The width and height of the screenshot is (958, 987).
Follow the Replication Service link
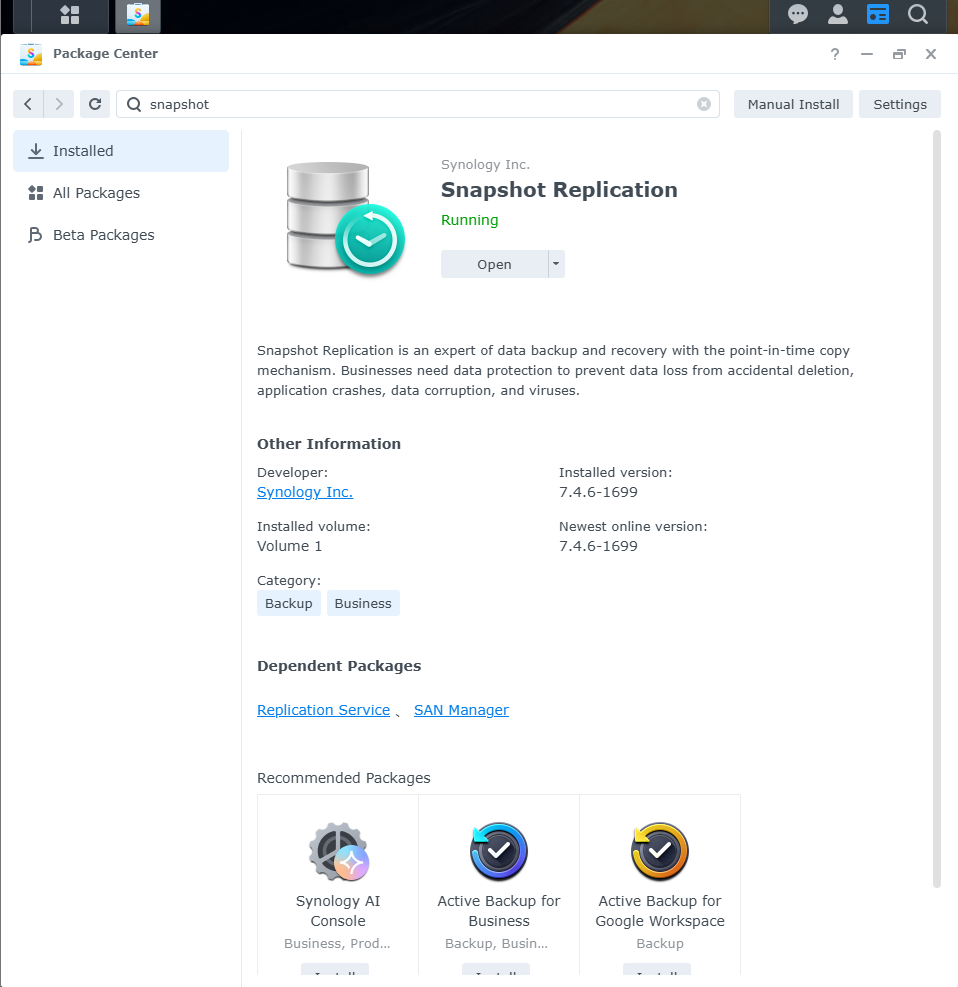(x=323, y=710)
